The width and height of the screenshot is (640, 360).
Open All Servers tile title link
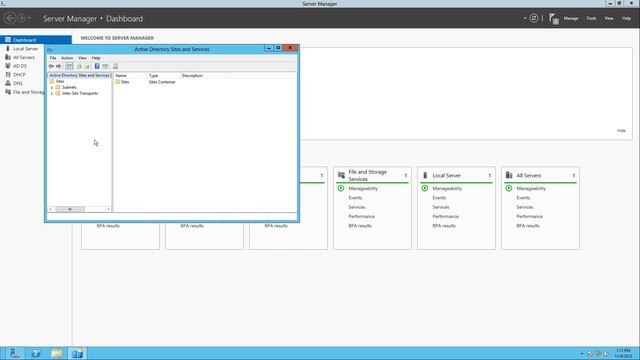(x=529, y=176)
